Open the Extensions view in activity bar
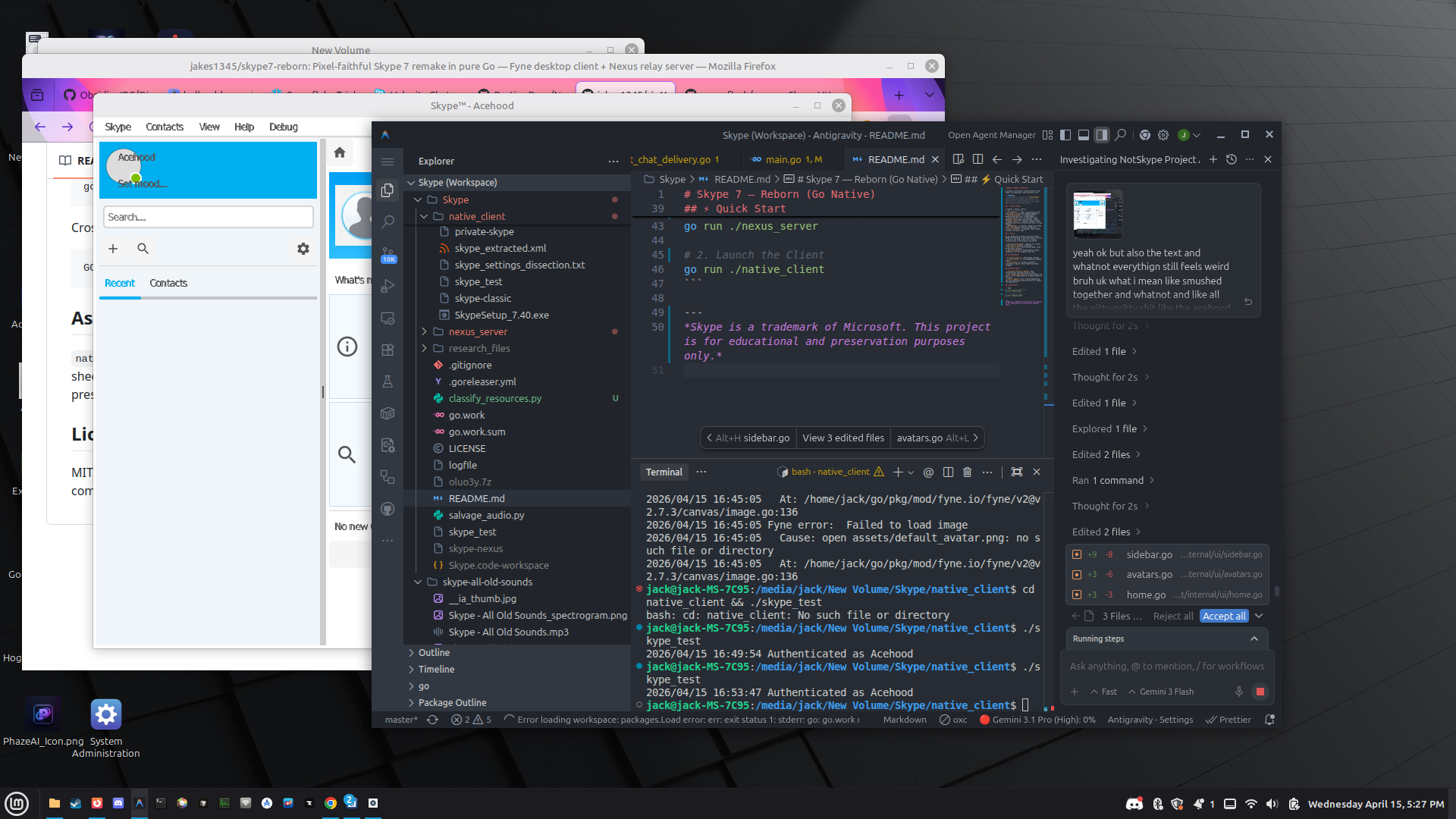Viewport: 1456px width, 819px height. (388, 350)
